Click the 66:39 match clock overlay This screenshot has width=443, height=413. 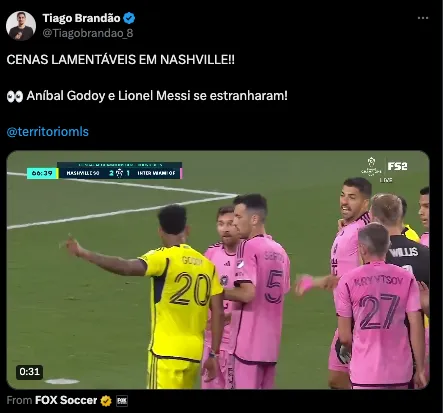pyautogui.click(x=42, y=173)
